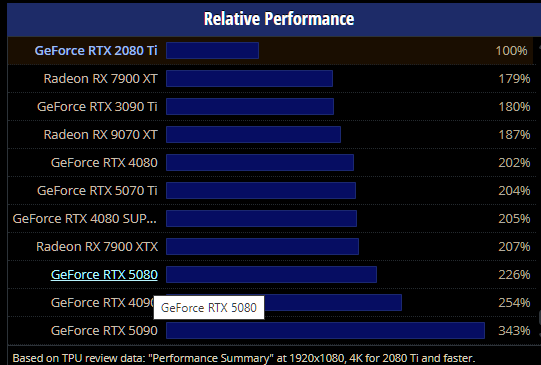The image size is (541, 365).
Task: Click the 254% performance value
Action: (514, 303)
